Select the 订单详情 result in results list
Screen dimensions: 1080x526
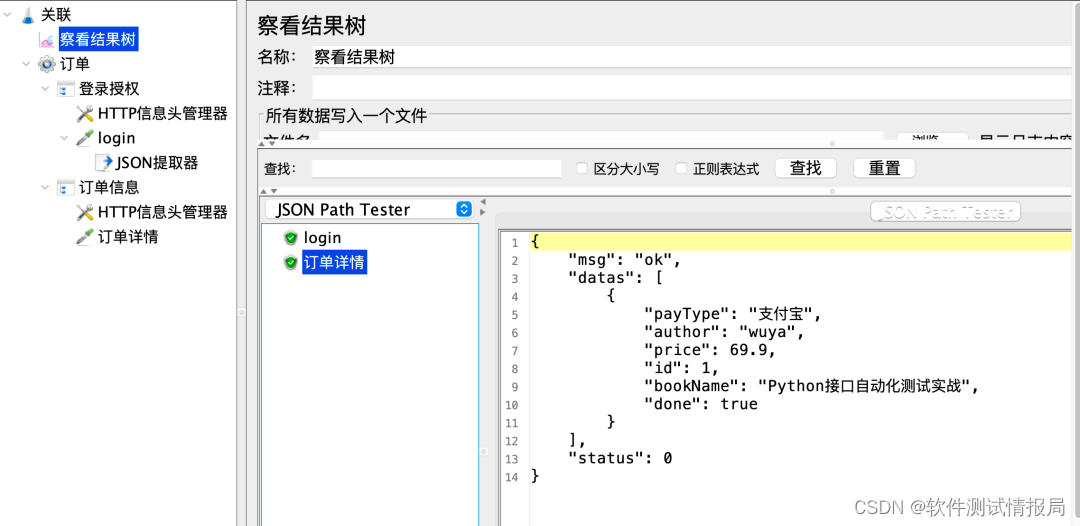335,262
